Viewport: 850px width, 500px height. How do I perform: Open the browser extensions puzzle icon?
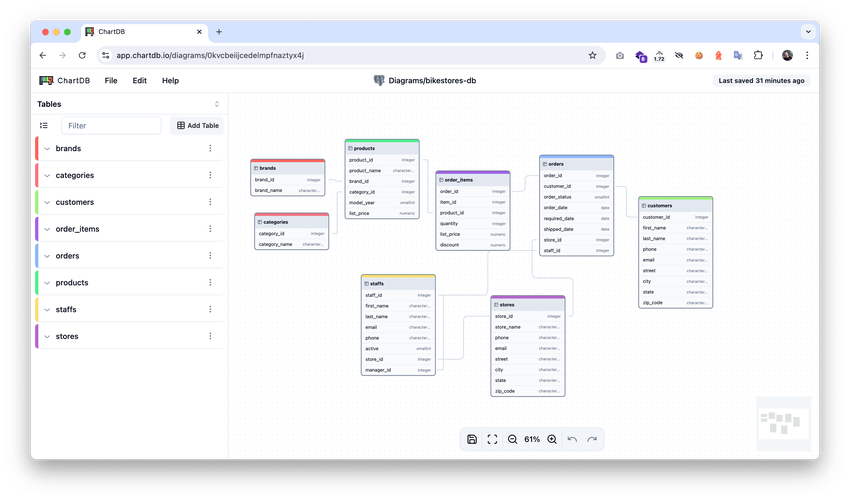pyautogui.click(x=758, y=55)
